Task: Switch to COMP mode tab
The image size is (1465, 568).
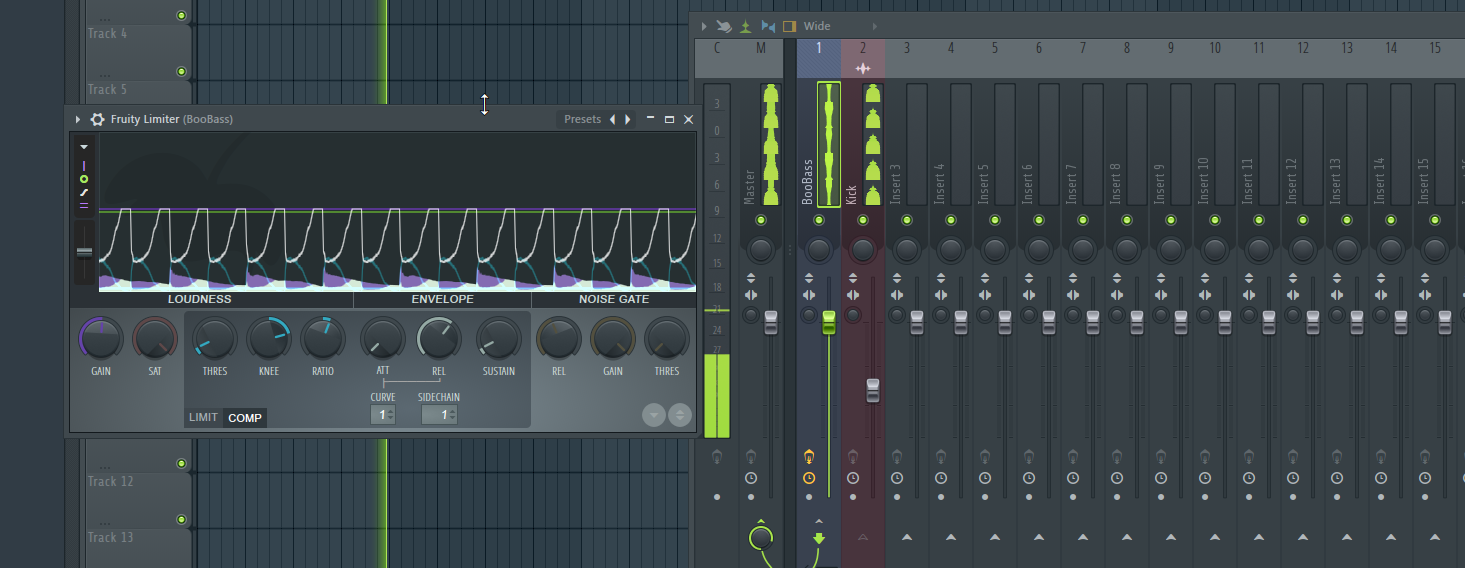Action: (245, 418)
